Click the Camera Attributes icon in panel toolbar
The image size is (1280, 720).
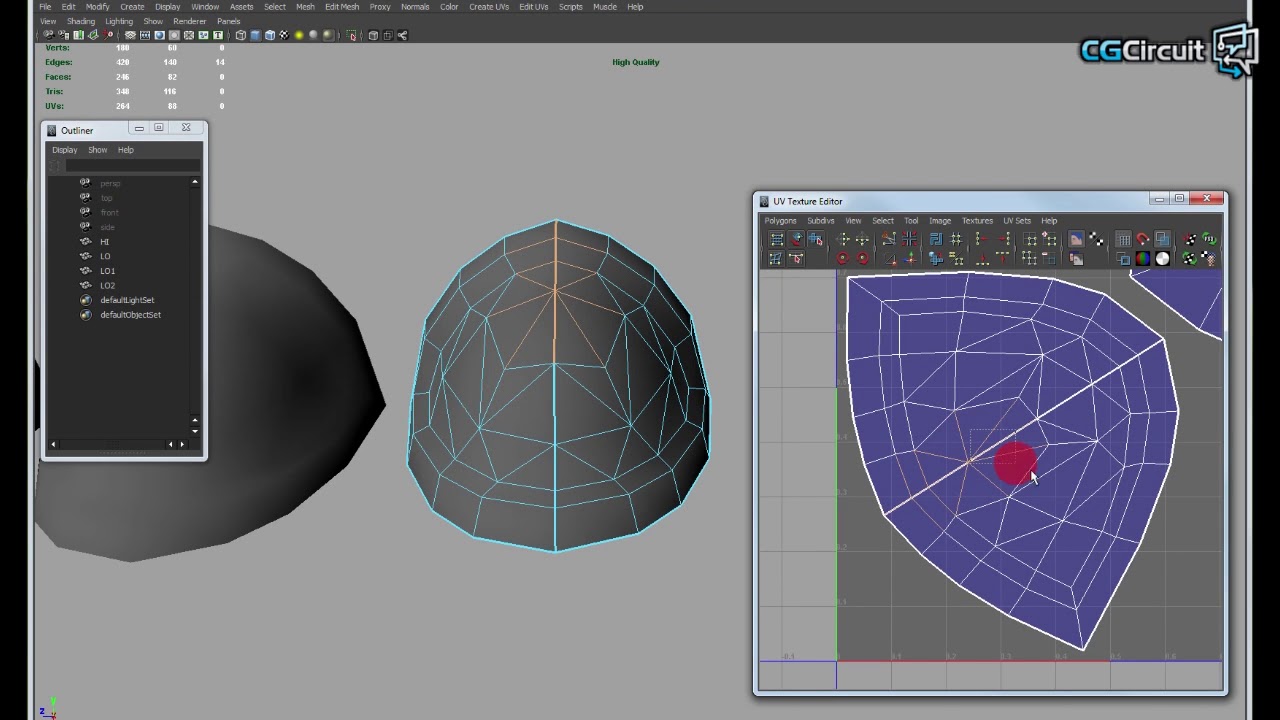coord(64,35)
